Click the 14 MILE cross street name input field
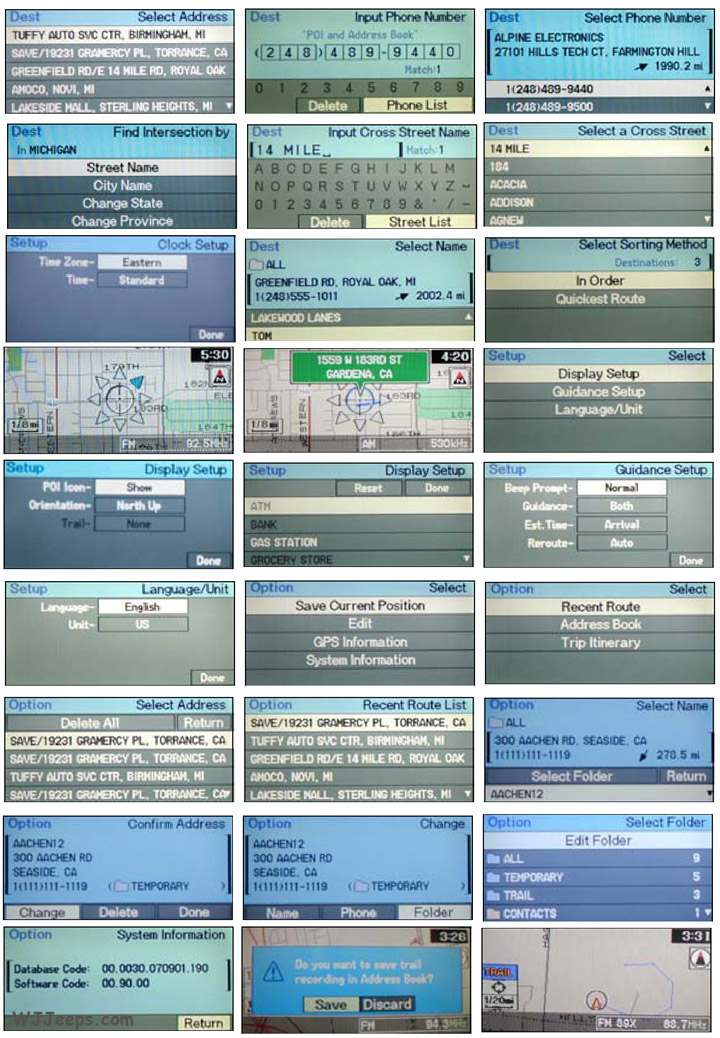The image size is (720, 1038). pyautogui.click(x=322, y=150)
